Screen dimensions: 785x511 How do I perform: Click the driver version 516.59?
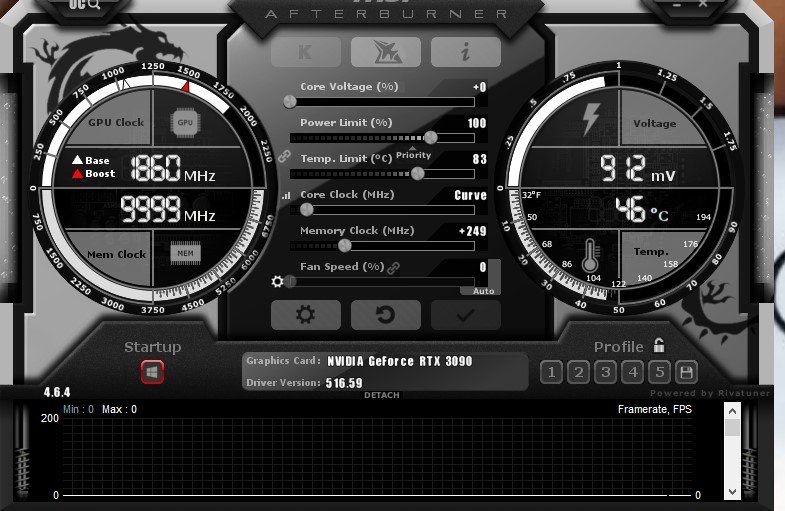[344, 383]
